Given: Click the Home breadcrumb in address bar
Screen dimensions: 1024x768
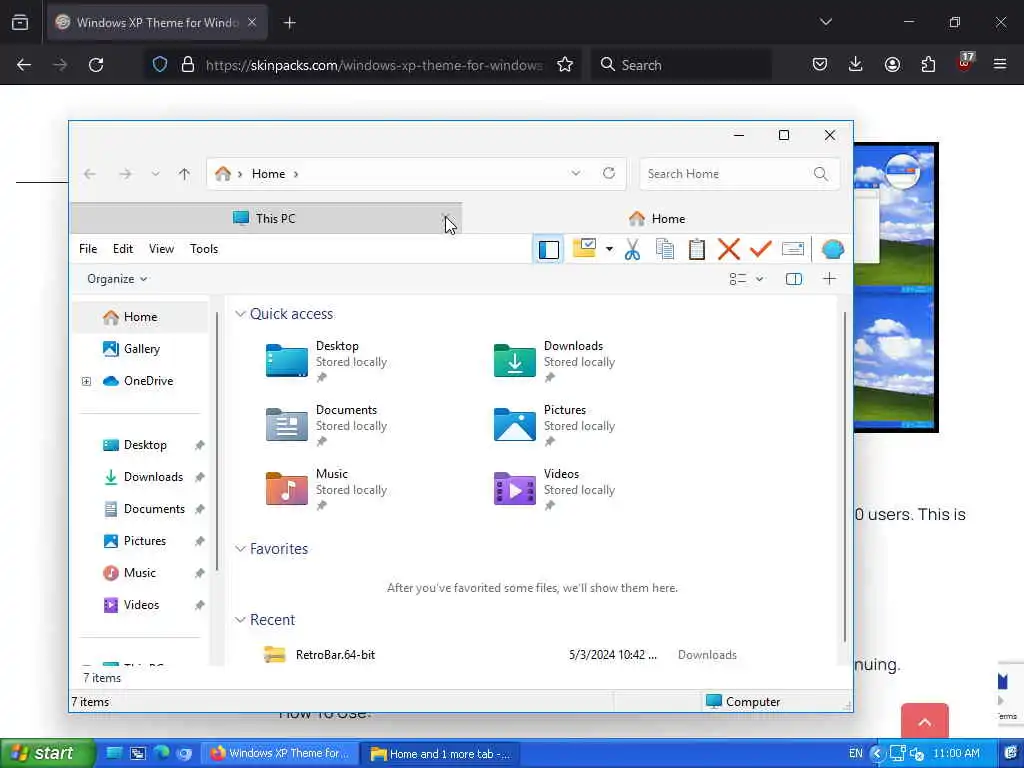Looking at the screenshot, I should click(268, 174).
